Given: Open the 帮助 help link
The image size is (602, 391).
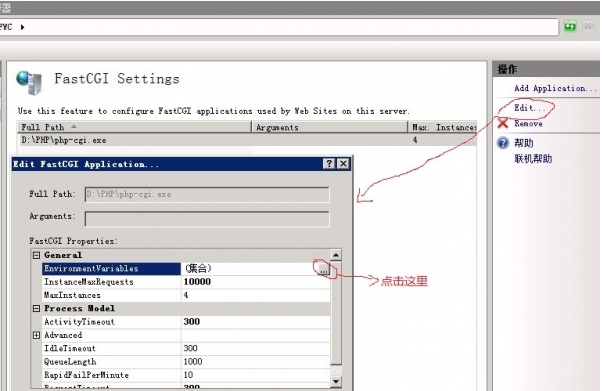Looking at the screenshot, I should (524, 143).
